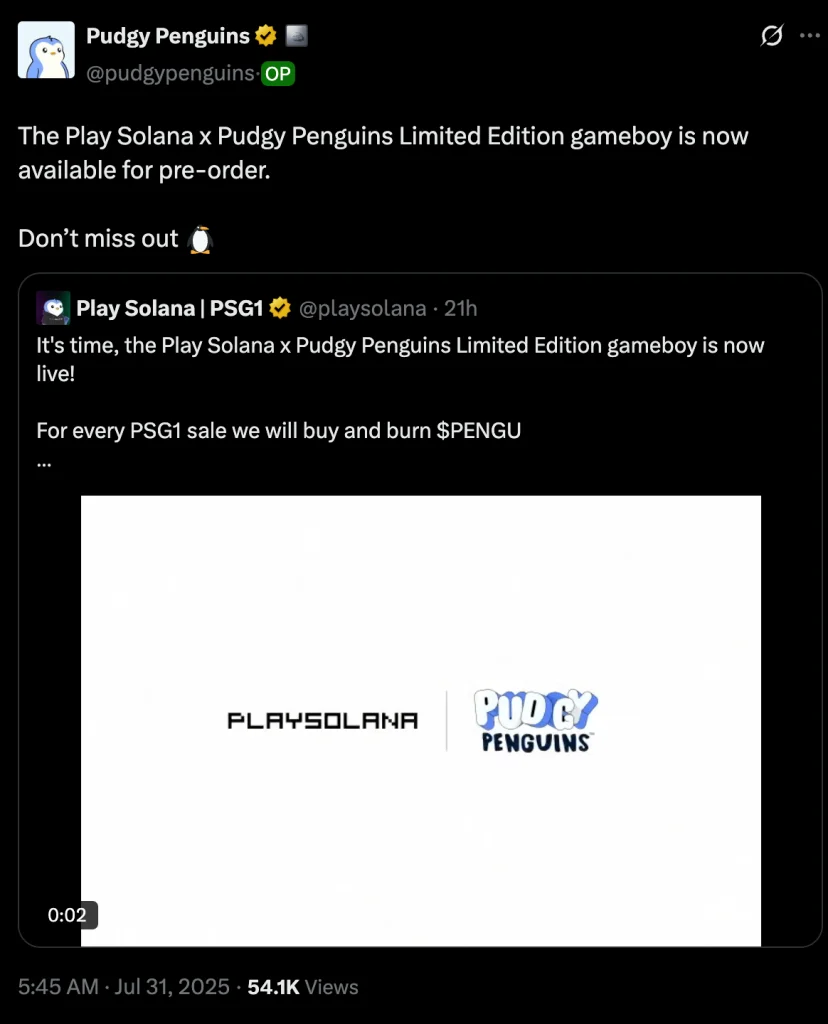Click the green OP label

(x=278, y=74)
